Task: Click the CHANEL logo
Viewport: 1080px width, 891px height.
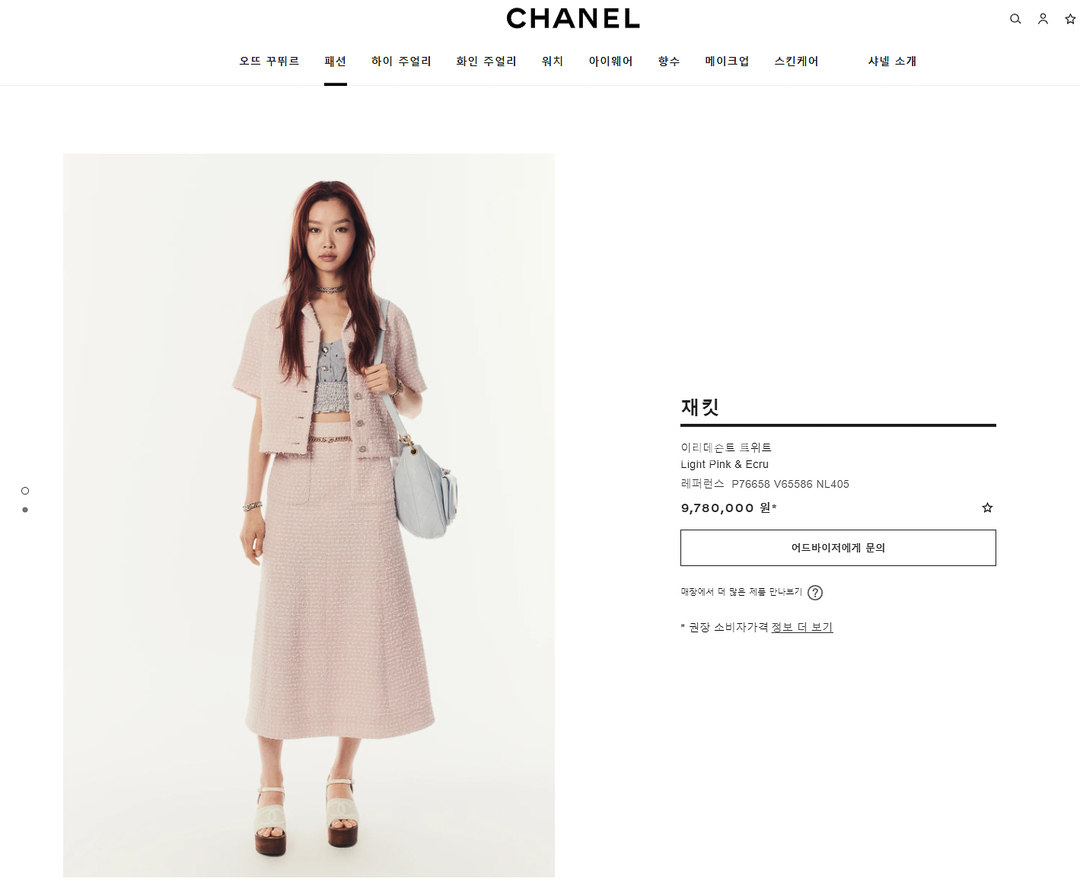Action: tap(573, 19)
